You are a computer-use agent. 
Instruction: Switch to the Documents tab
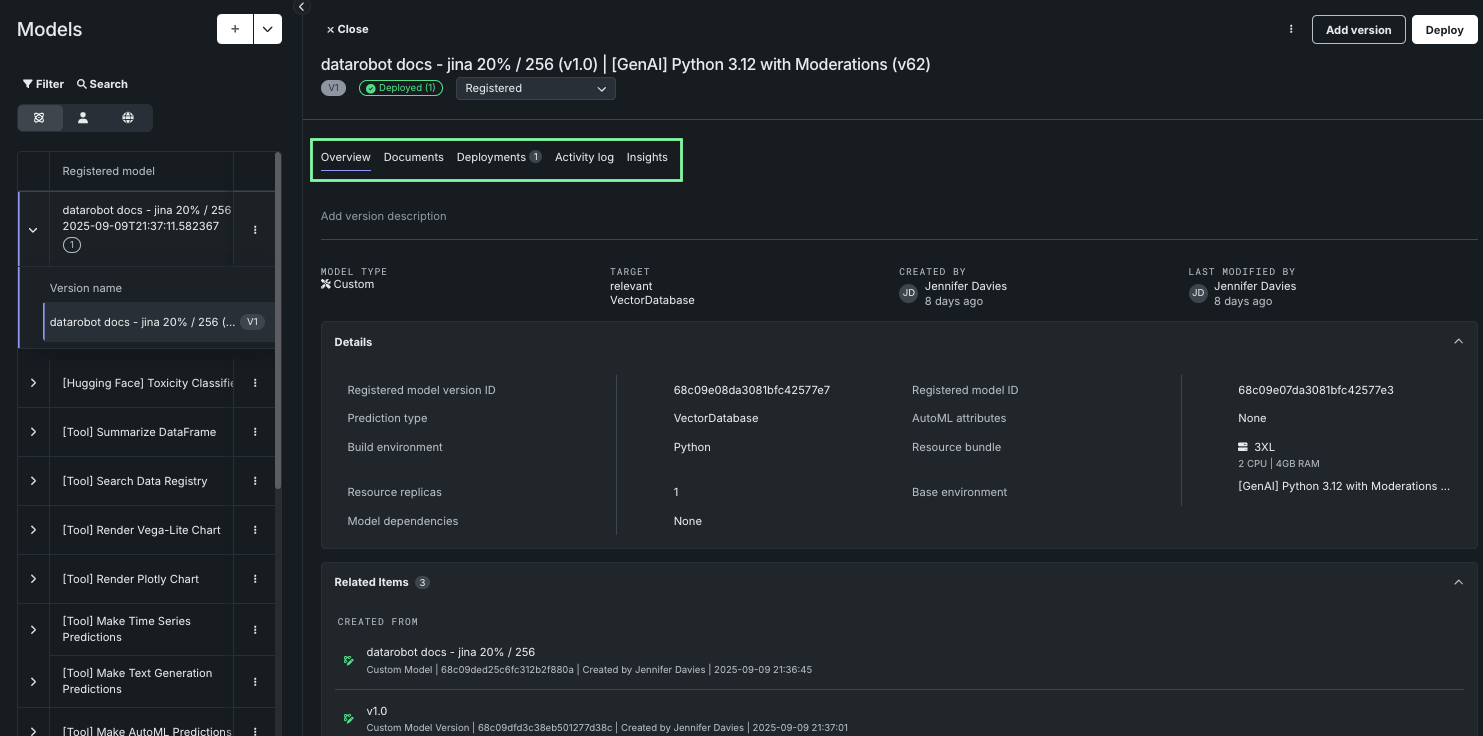pos(413,157)
